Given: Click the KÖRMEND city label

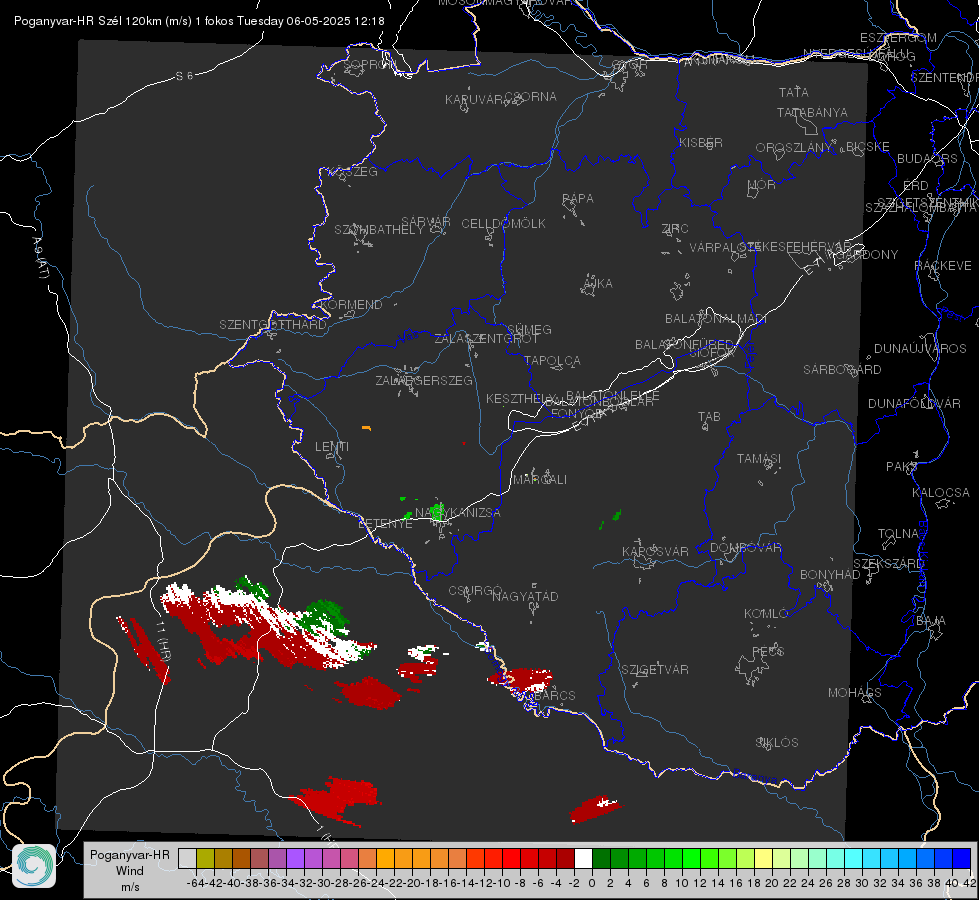Looking at the screenshot, I should pyautogui.click(x=351, y=305).
